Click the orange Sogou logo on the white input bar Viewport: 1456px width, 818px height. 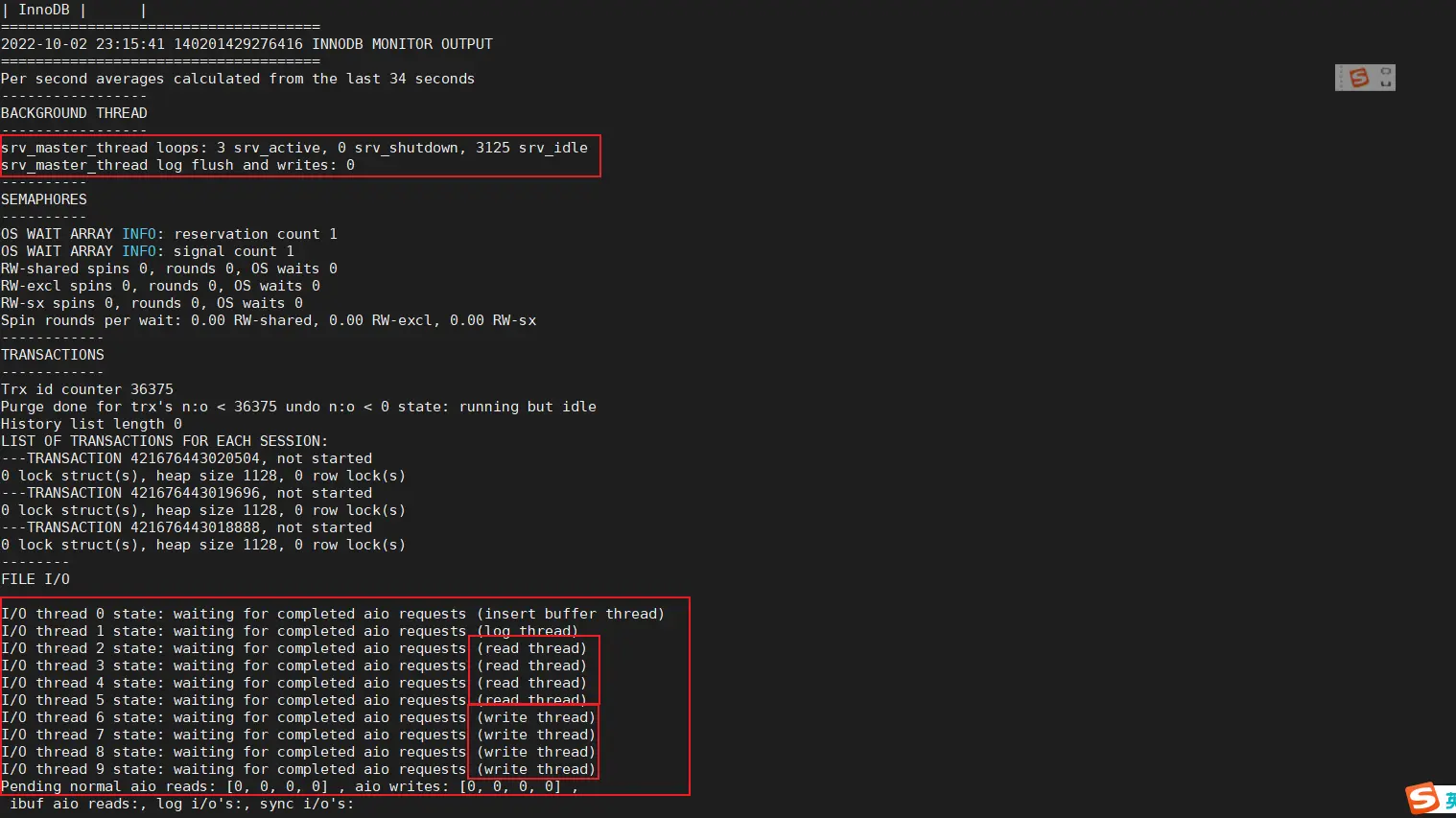click(x=1422, y=799)
